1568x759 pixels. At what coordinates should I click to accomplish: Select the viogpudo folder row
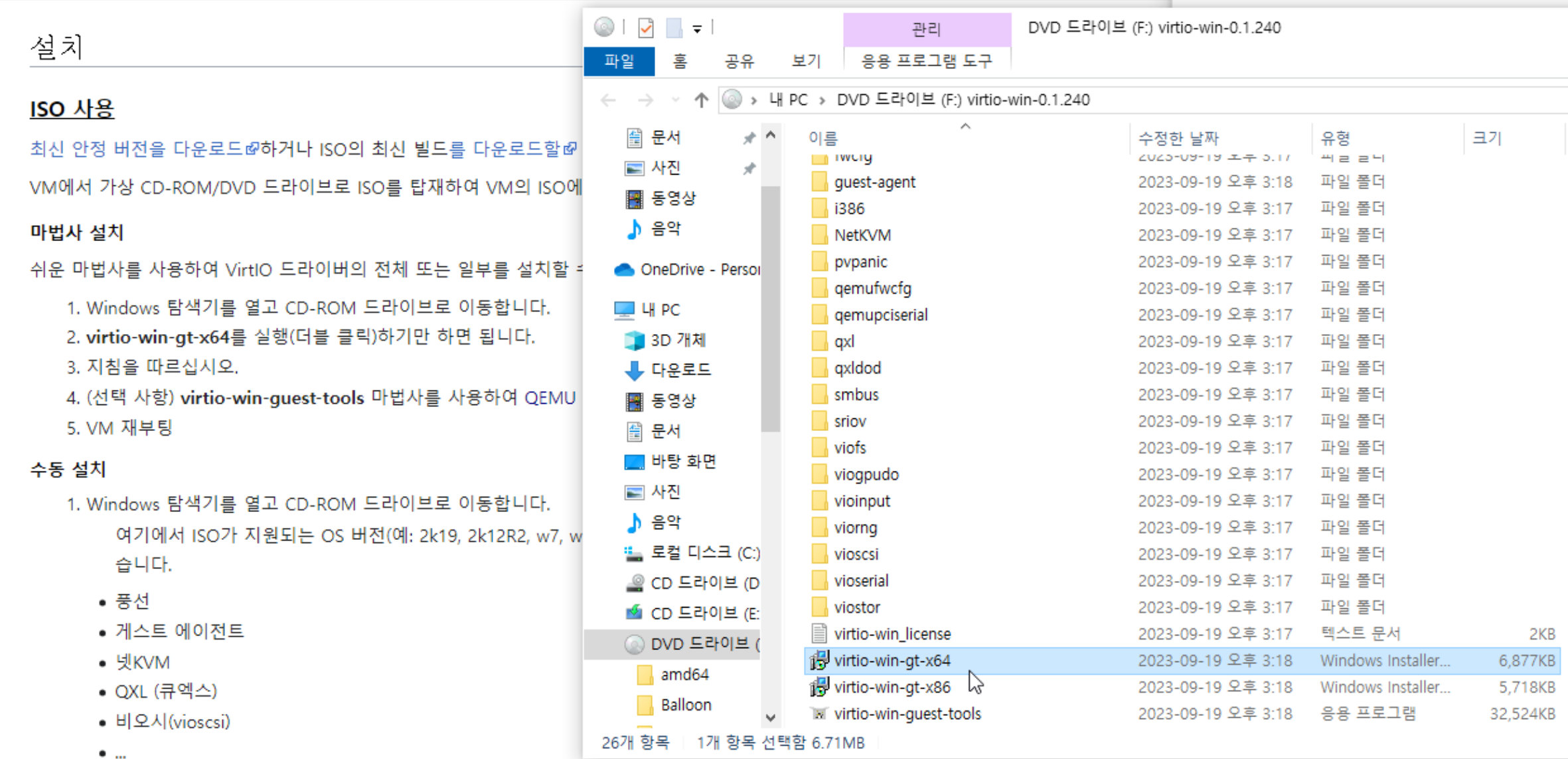coord(1182,474)
